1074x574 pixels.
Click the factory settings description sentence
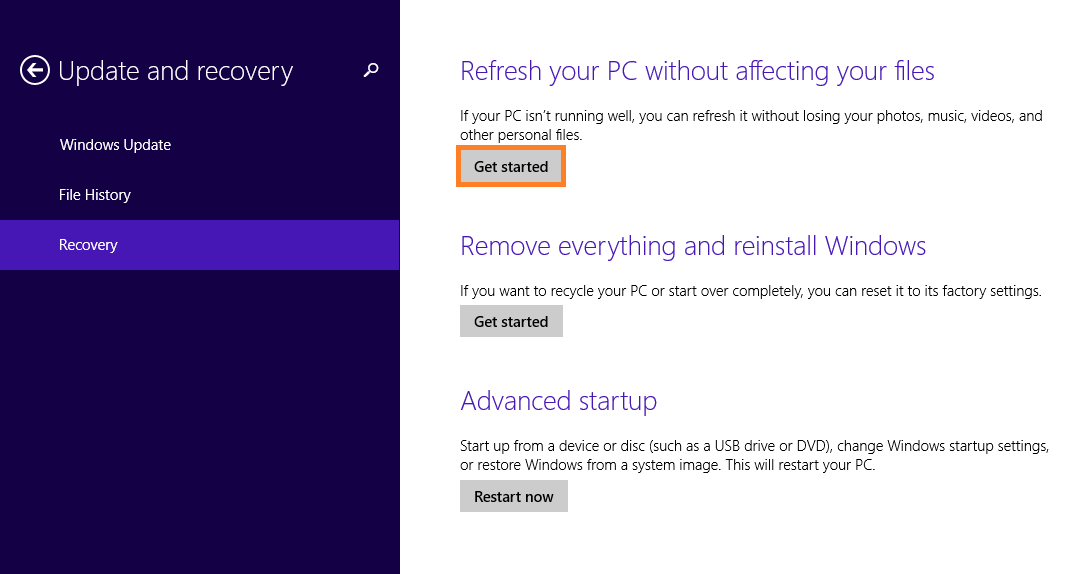coord(751,291)
